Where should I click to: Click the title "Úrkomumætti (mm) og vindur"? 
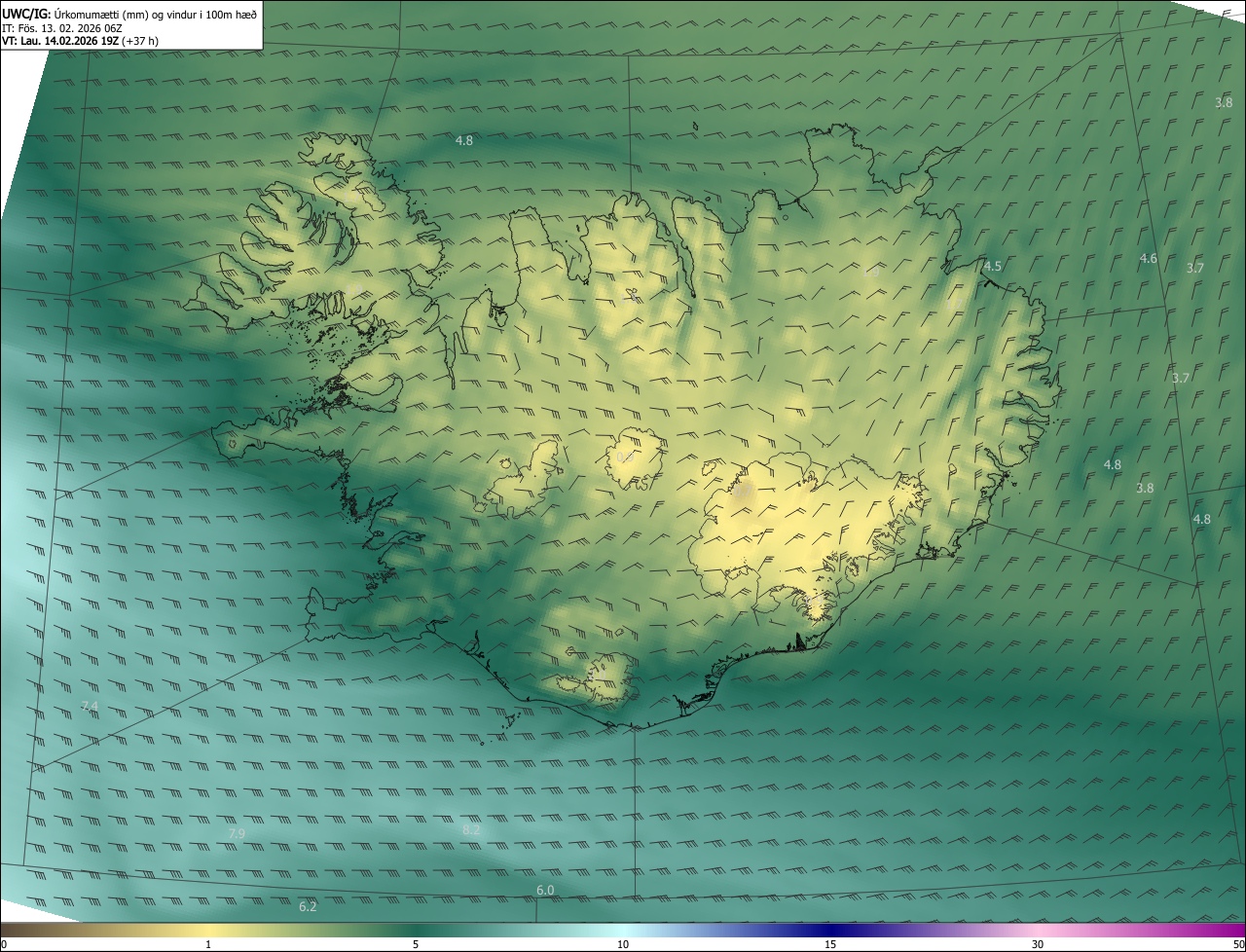point(114,14)
